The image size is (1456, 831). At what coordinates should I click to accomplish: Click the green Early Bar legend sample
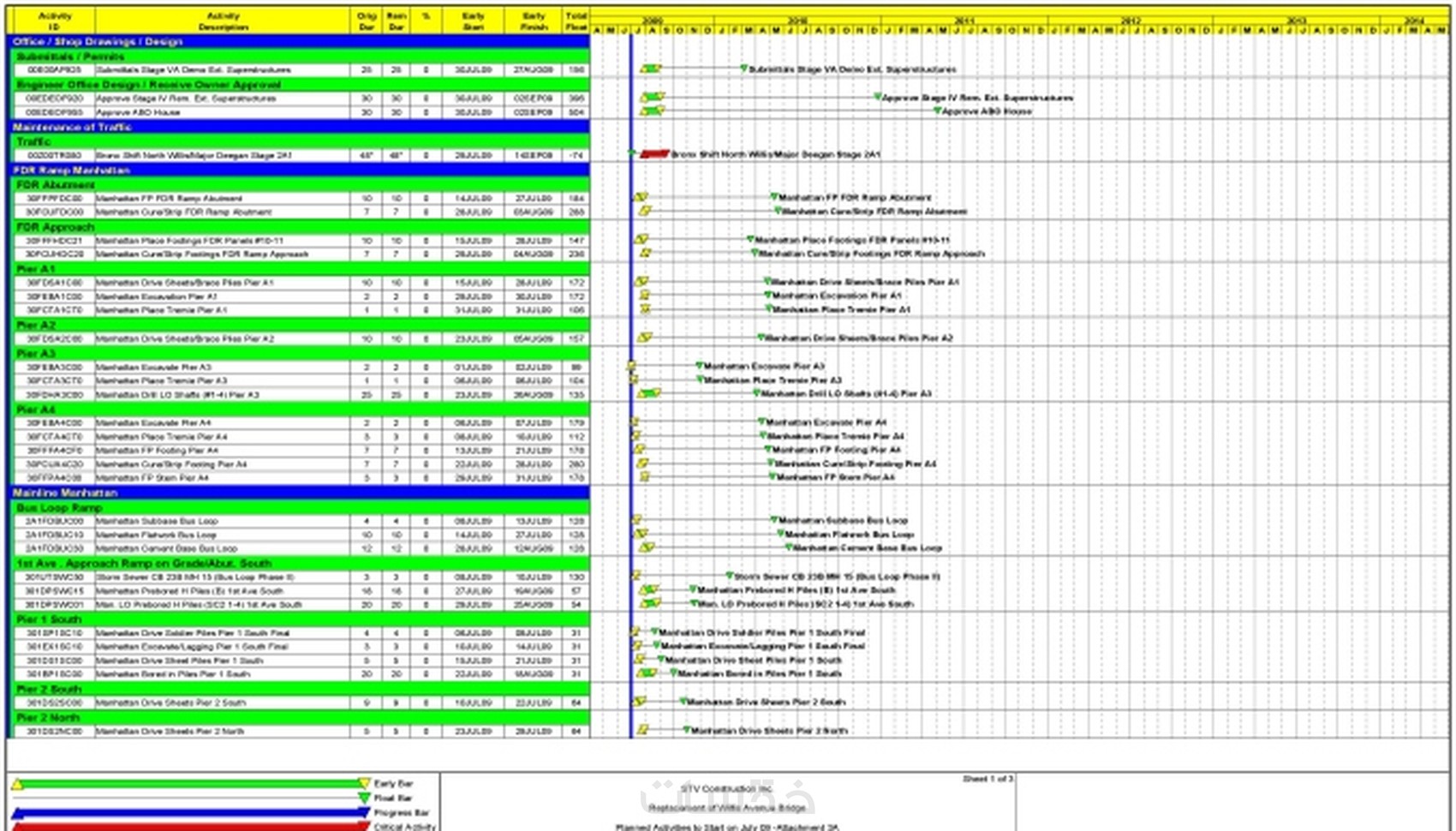click(190, 784)
